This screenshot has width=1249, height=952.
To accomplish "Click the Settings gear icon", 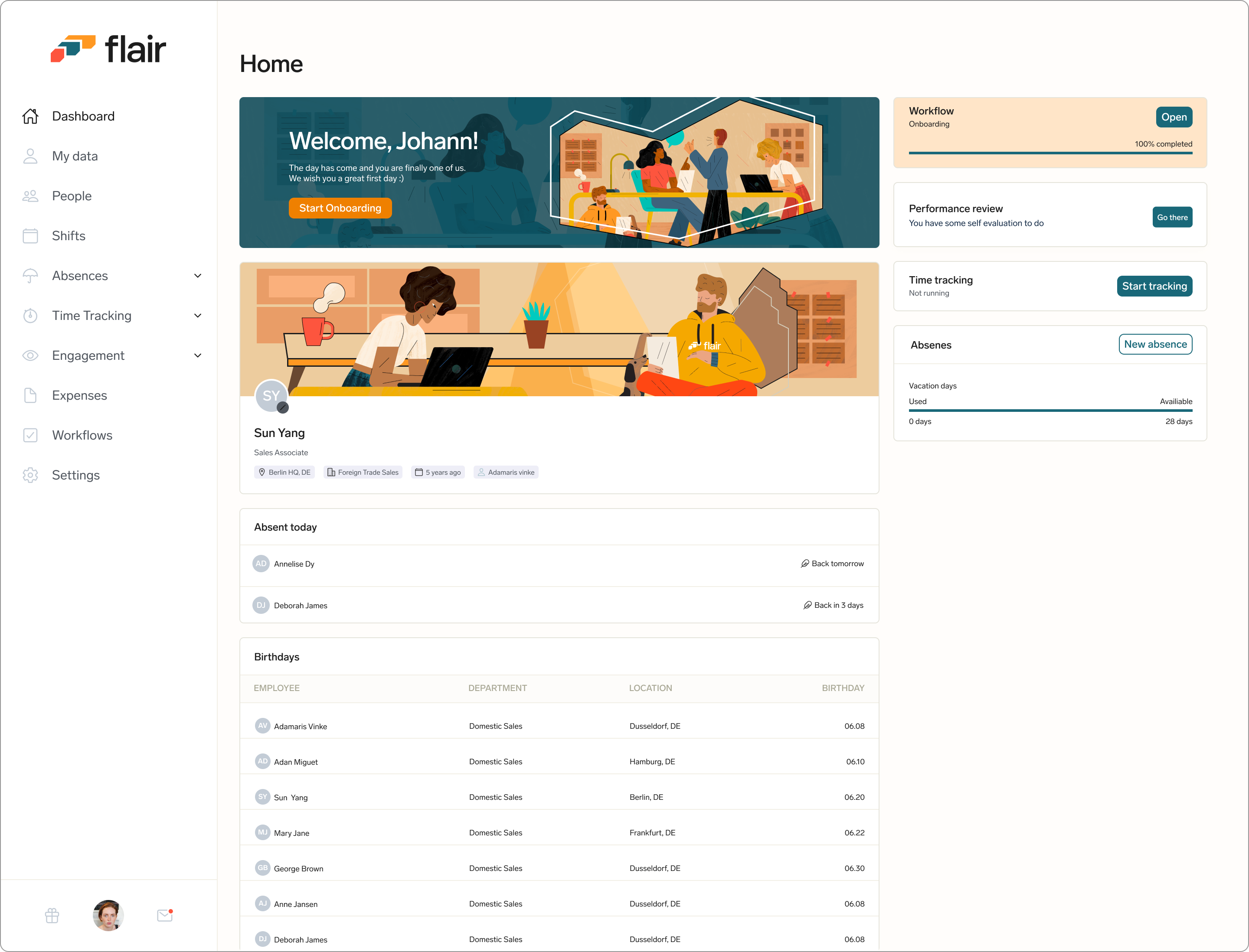I will pyautogui.click(x=31, y=475).
